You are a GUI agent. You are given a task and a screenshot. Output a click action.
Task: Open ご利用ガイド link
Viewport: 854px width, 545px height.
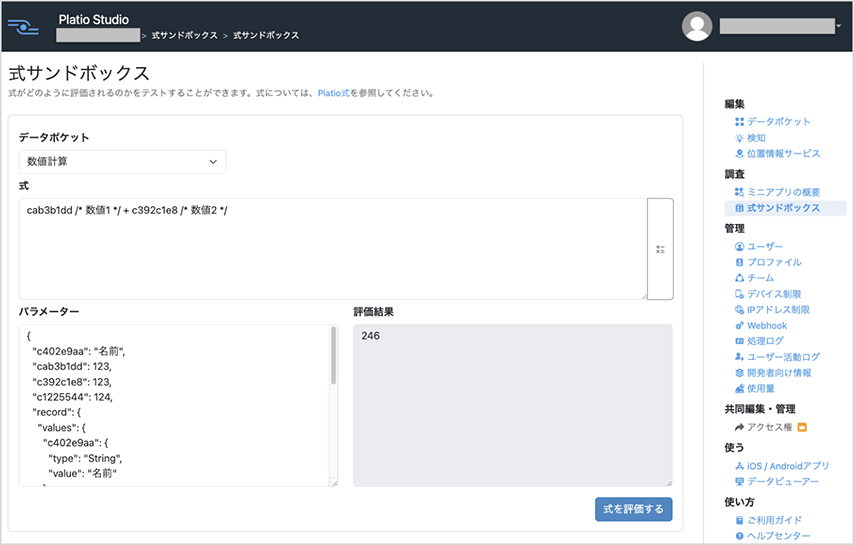(774, 520)
